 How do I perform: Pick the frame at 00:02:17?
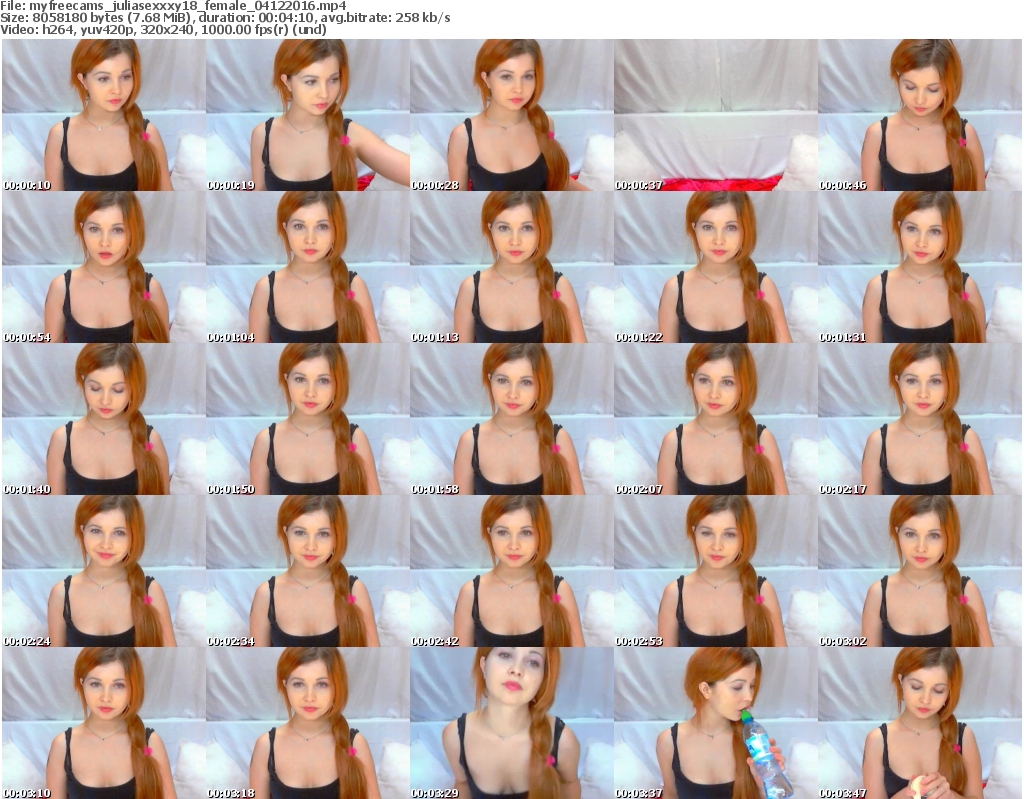[919, 419]
